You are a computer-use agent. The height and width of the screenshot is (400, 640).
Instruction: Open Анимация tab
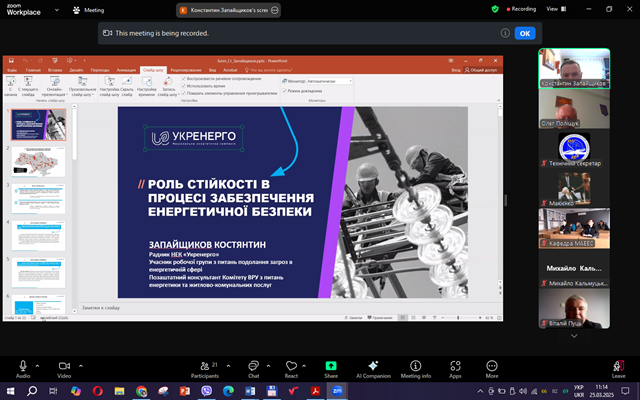pyautogui.click(x=126, y=70)
